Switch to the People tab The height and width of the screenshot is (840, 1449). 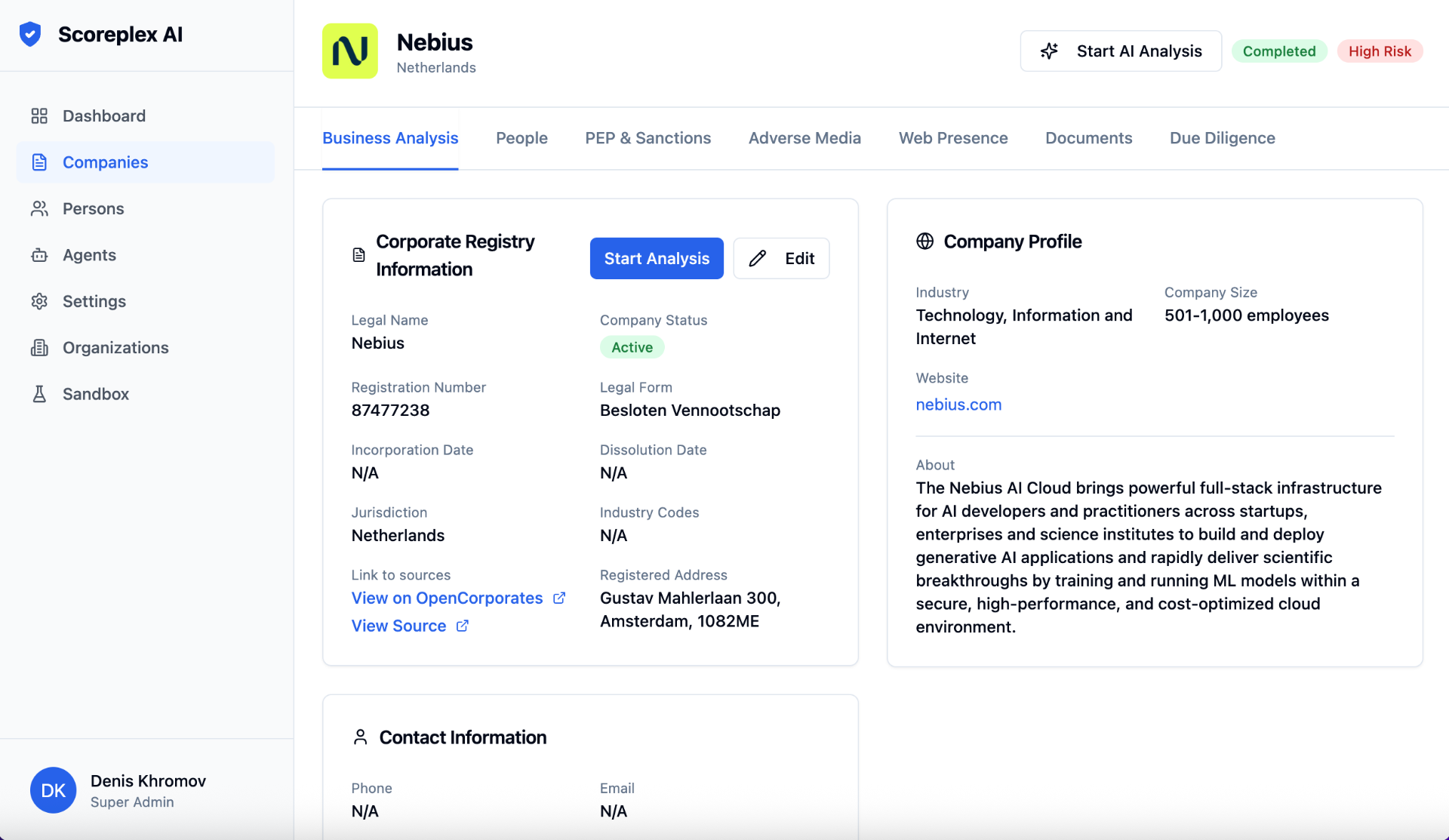521,138
